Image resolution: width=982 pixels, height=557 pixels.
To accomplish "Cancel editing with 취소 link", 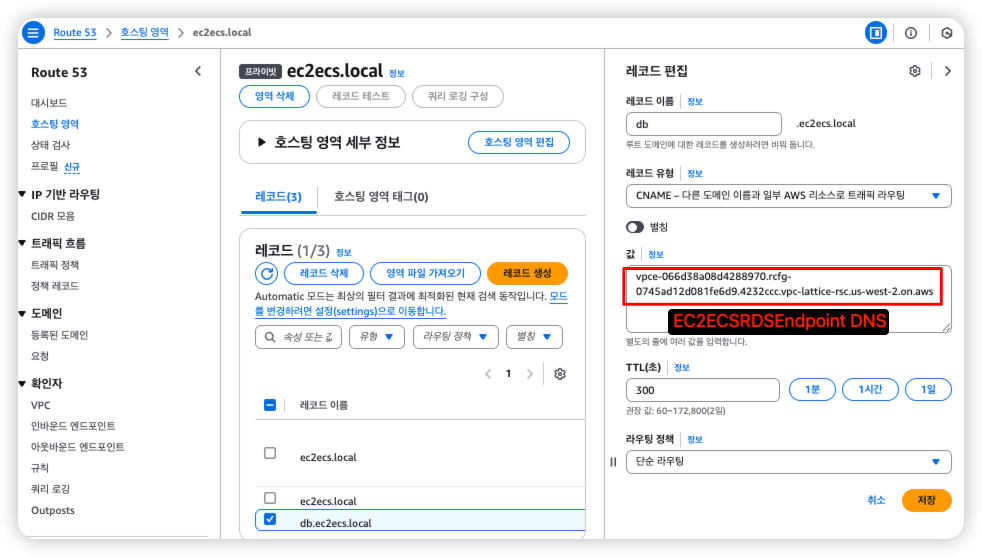I will point(876,500).
